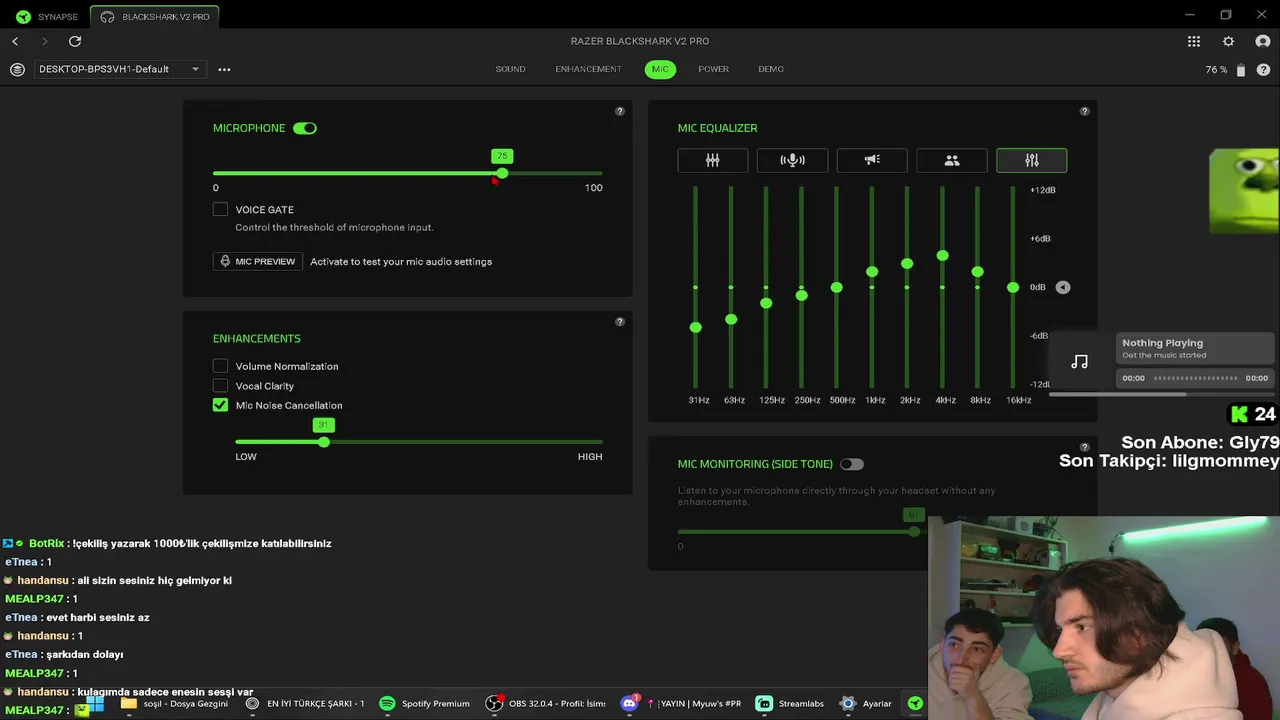1280x720 pixels.
Task: Open Ayarlar settings from the taskbar
Action: pos(866,703)
